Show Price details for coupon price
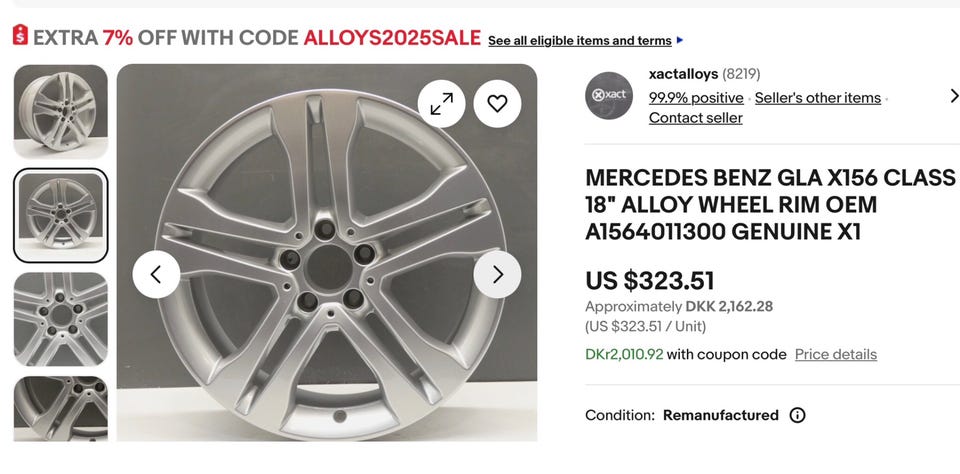960x474 pixels. [835, 355]
